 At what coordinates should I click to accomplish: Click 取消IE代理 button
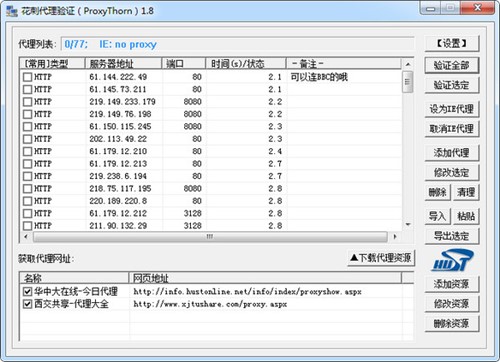coord(452,129)
